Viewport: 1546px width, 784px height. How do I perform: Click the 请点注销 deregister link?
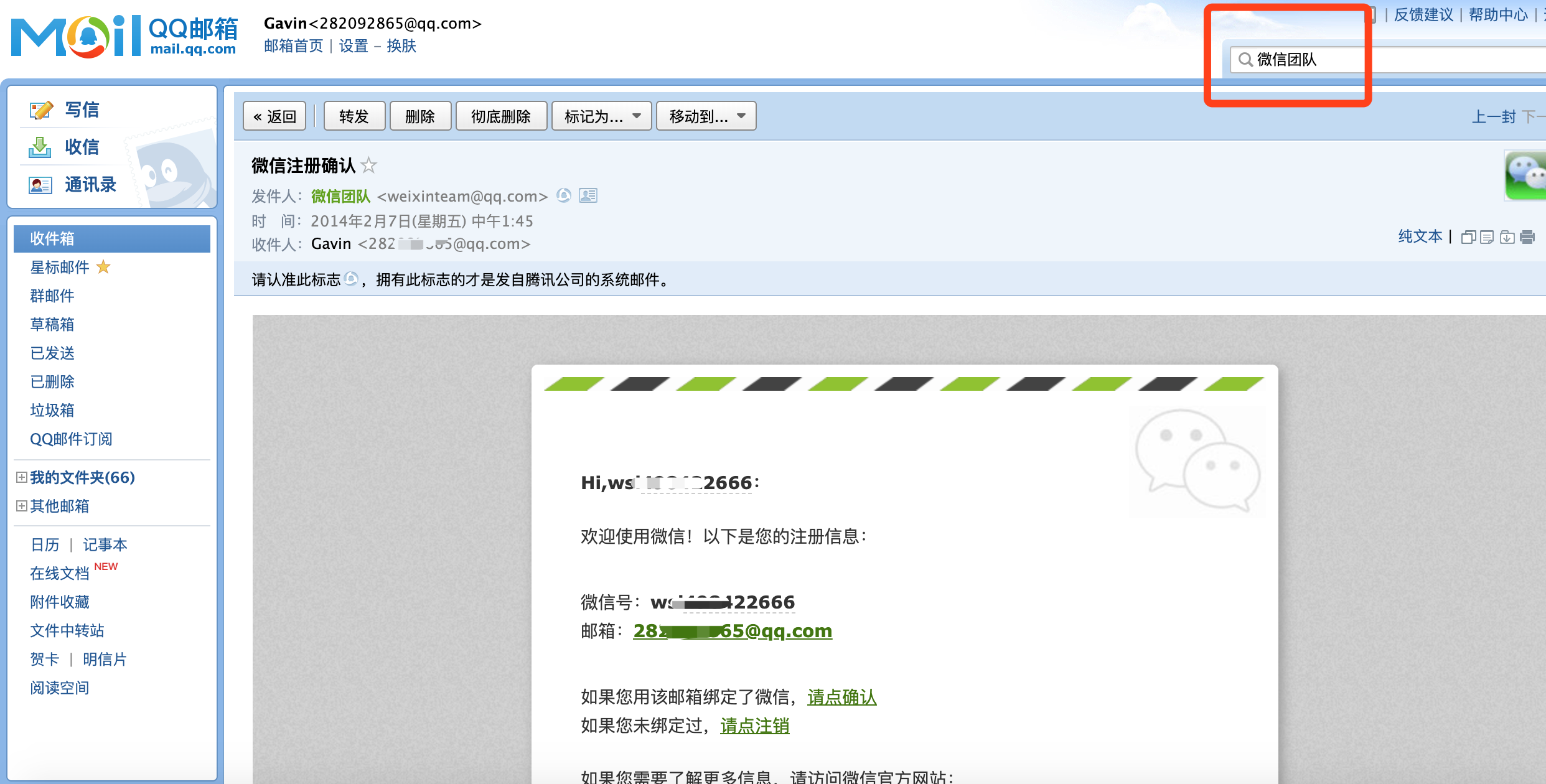pos(755,726)
